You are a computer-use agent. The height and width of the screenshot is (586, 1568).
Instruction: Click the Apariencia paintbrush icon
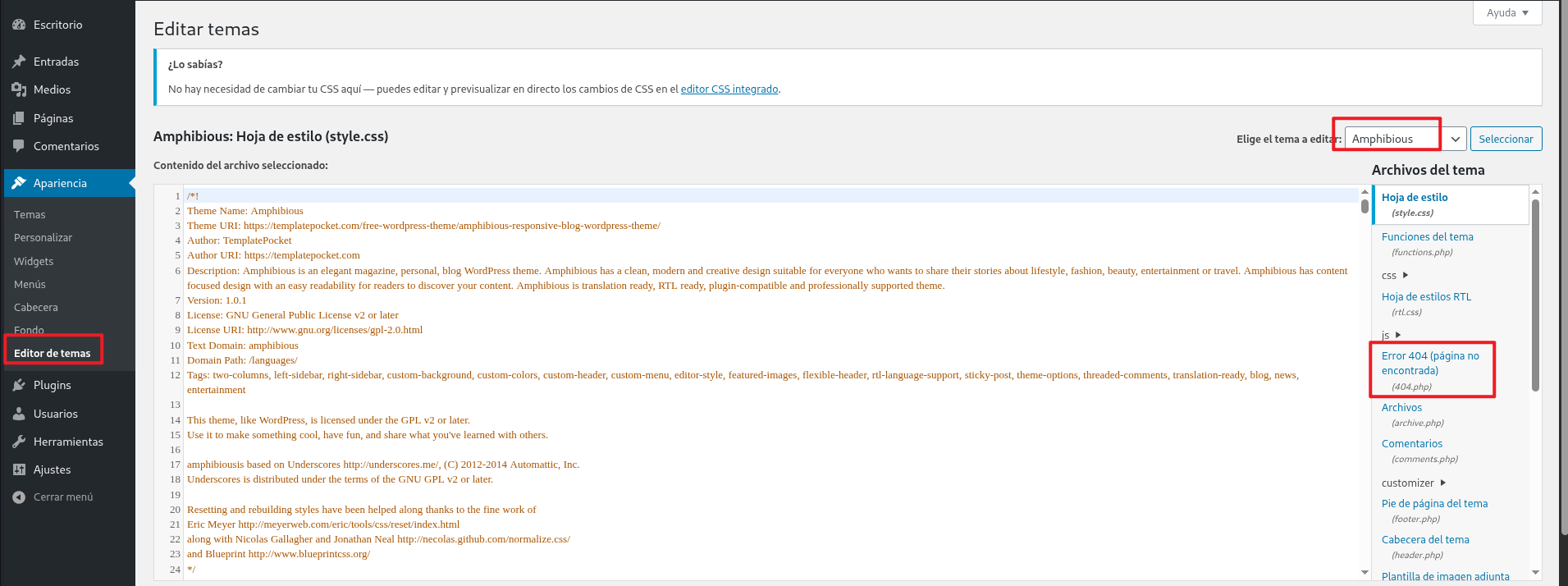pyautogui.click(x=19, y=183)
